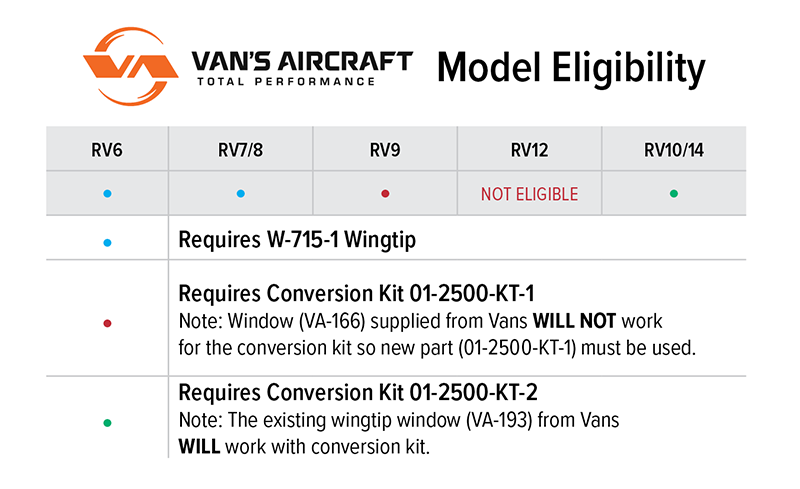Image resolution: width=800 pixels, height=489 pixels.
Task: Click the green legend dot beside Kit 01-2500-KT-2
Action: coord(107,423)
